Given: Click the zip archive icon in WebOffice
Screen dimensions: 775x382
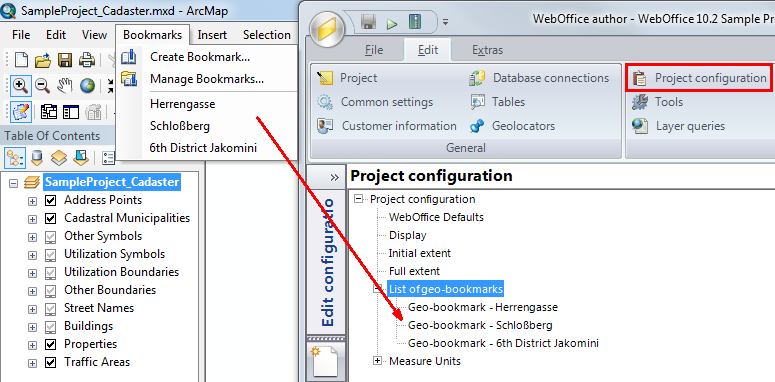Looking at the screenshot, I should 415,22.
